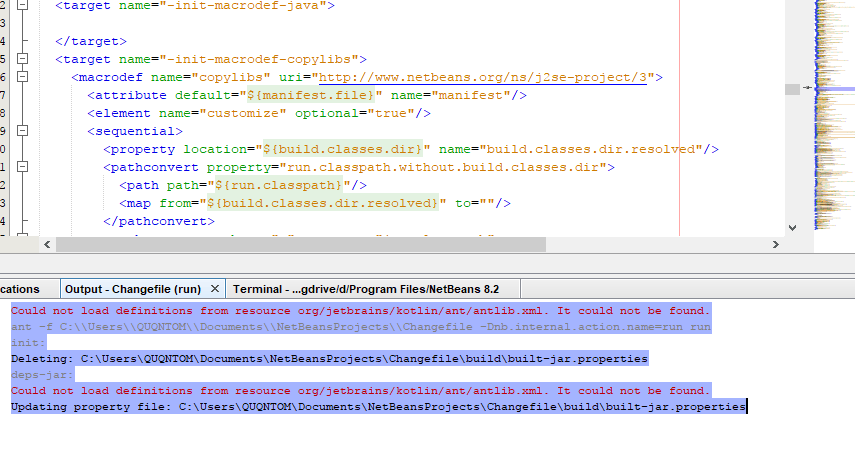
Task: Collapse the pathconvert element fold
Action: tap(22, 166)
